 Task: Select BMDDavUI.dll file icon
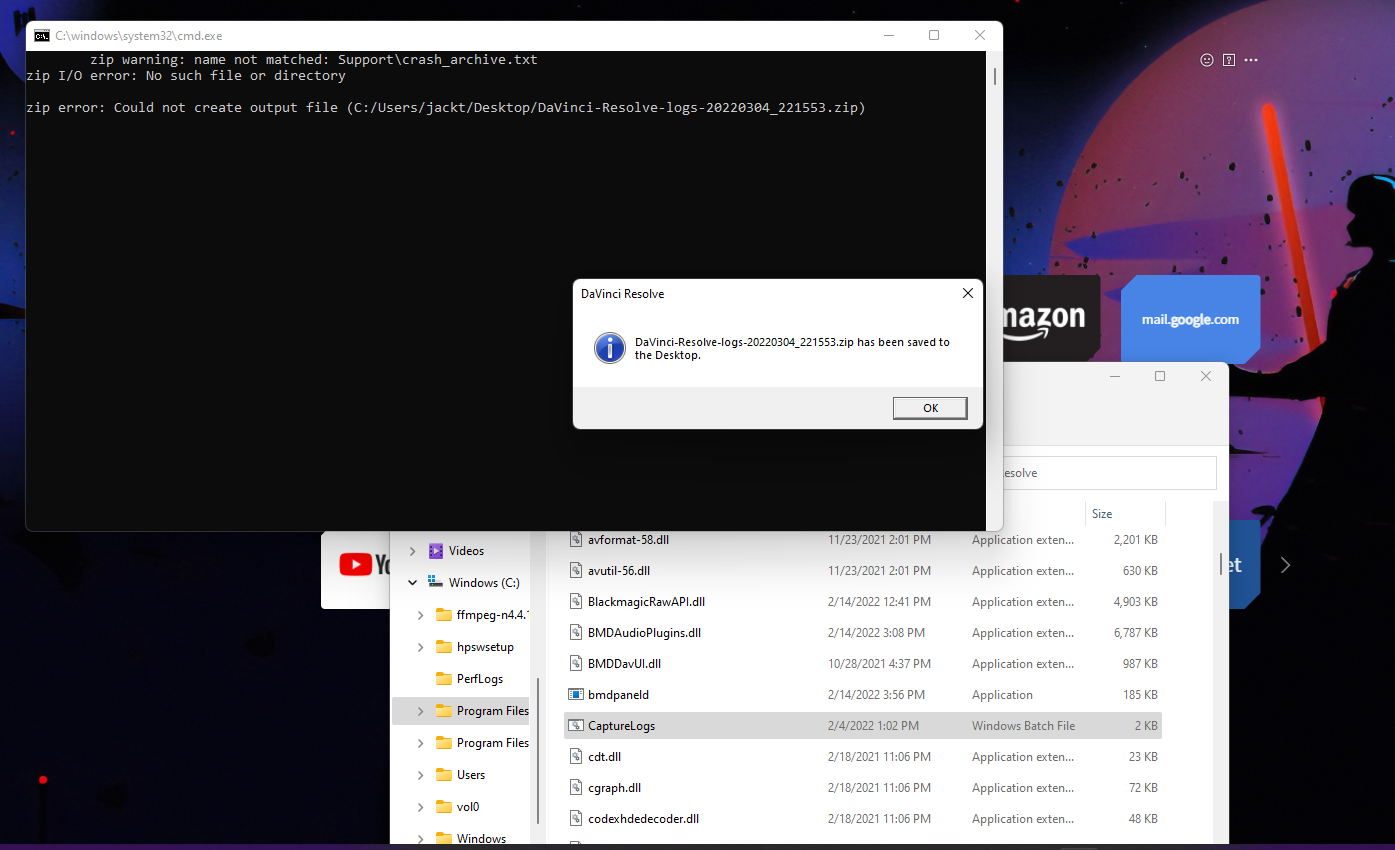coord(576,663)
